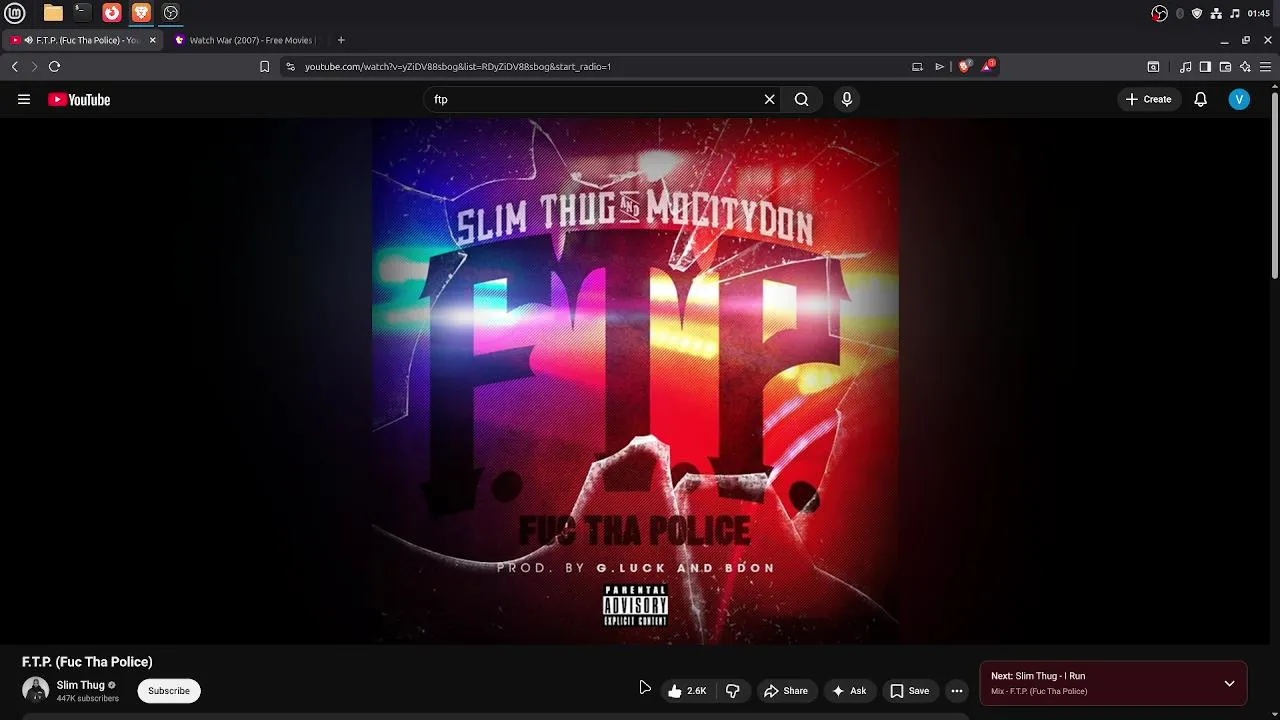
Task: Open the Bluetooth tray icon
Action: 1180,13
